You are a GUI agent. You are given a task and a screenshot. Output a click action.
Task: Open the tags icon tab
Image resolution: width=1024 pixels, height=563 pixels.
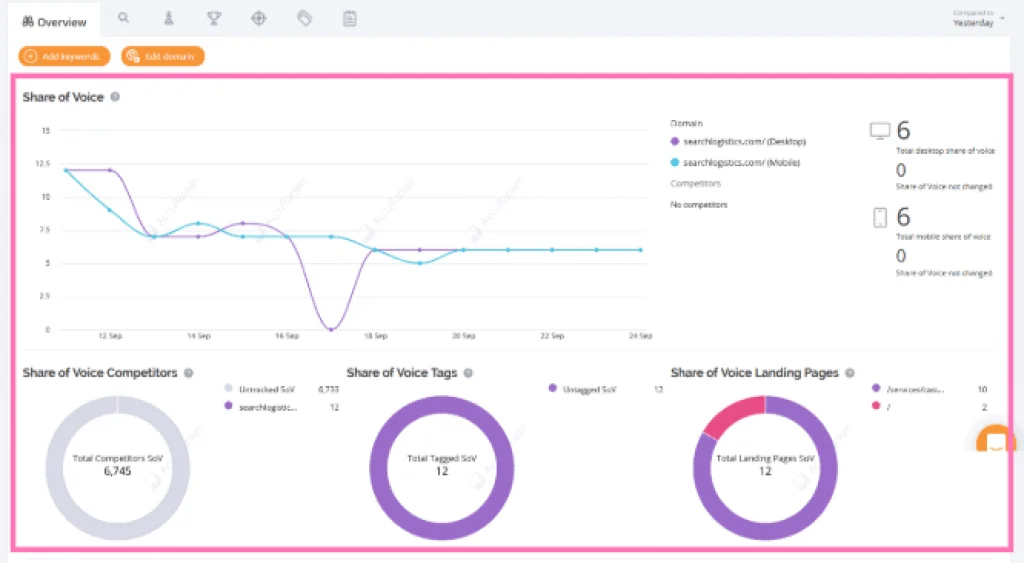[304, 18]
